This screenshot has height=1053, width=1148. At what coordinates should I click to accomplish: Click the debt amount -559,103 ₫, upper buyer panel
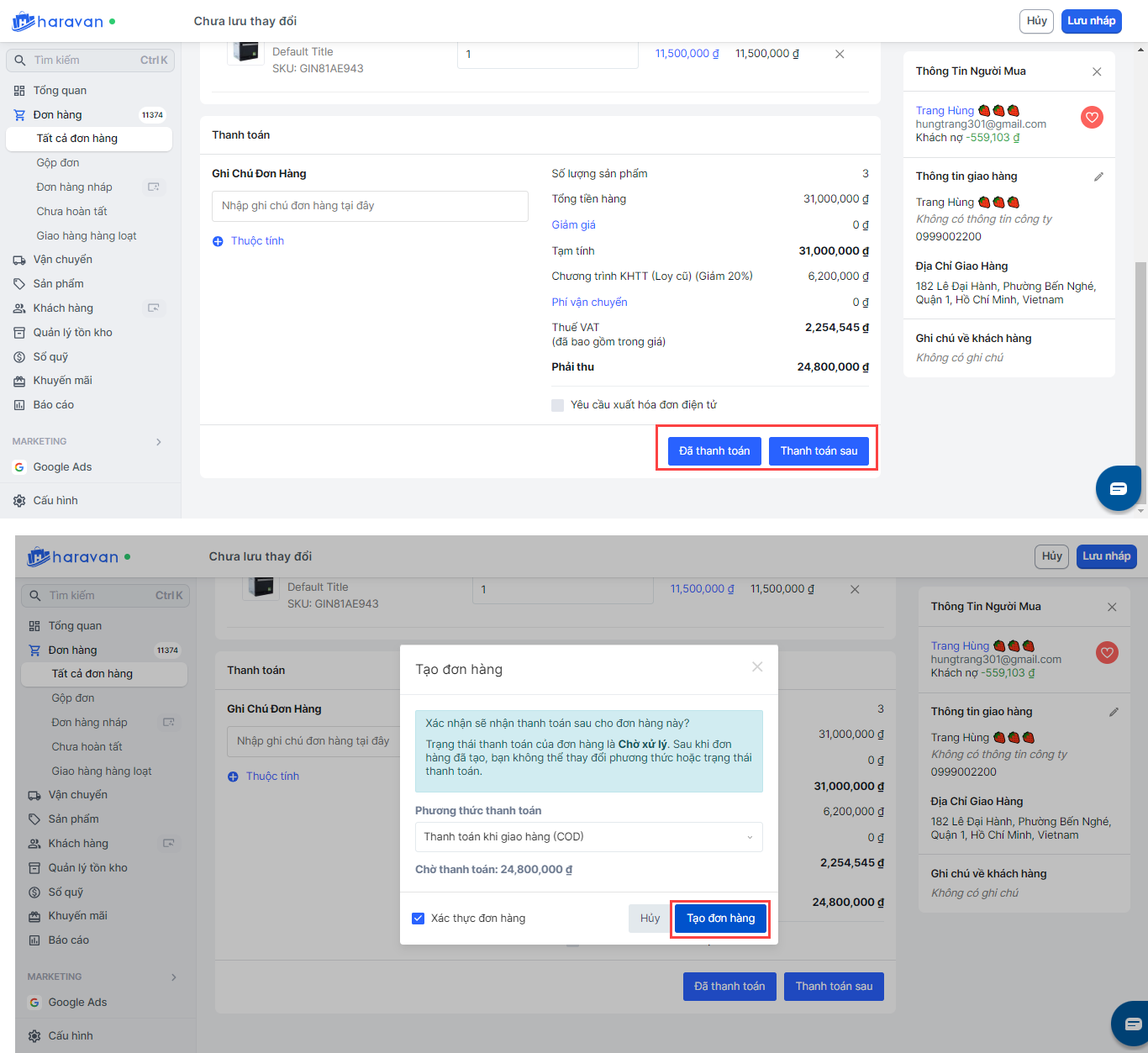[x=993, y=138]
